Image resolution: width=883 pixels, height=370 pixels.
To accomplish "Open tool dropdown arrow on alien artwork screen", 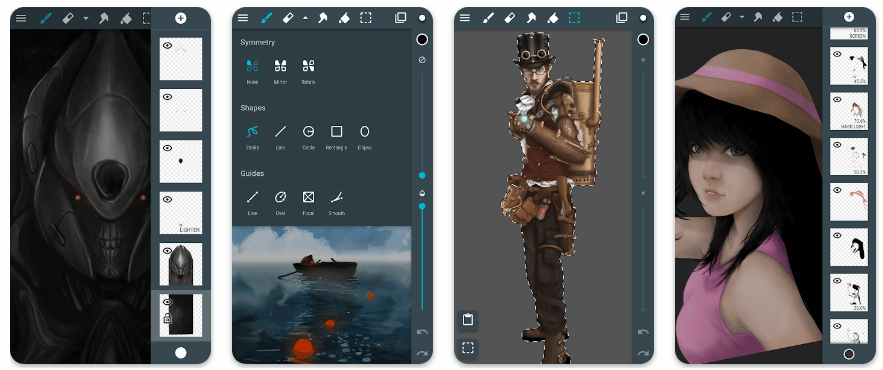I will coord(86,18).
